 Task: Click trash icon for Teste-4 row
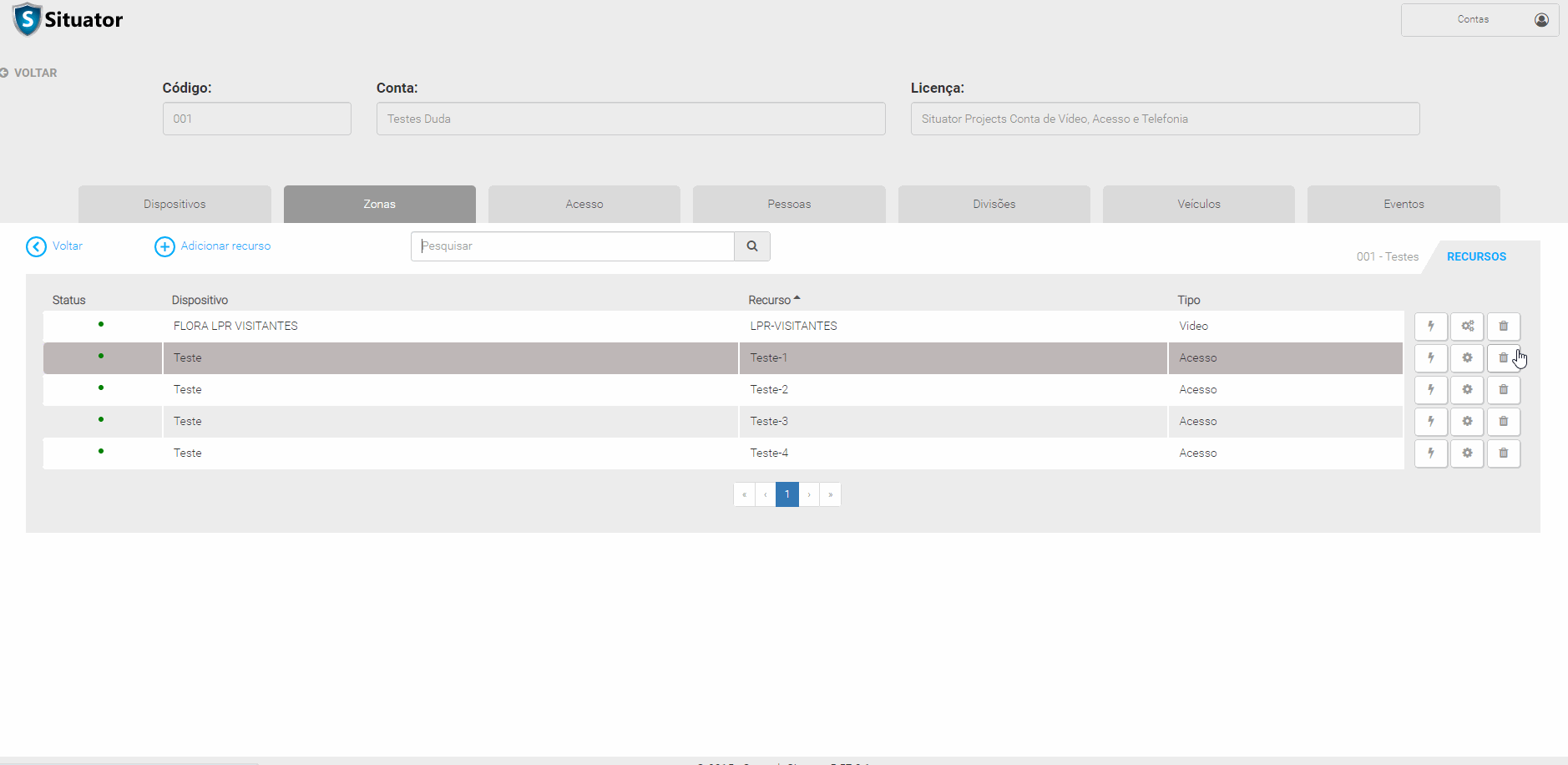1503,453
